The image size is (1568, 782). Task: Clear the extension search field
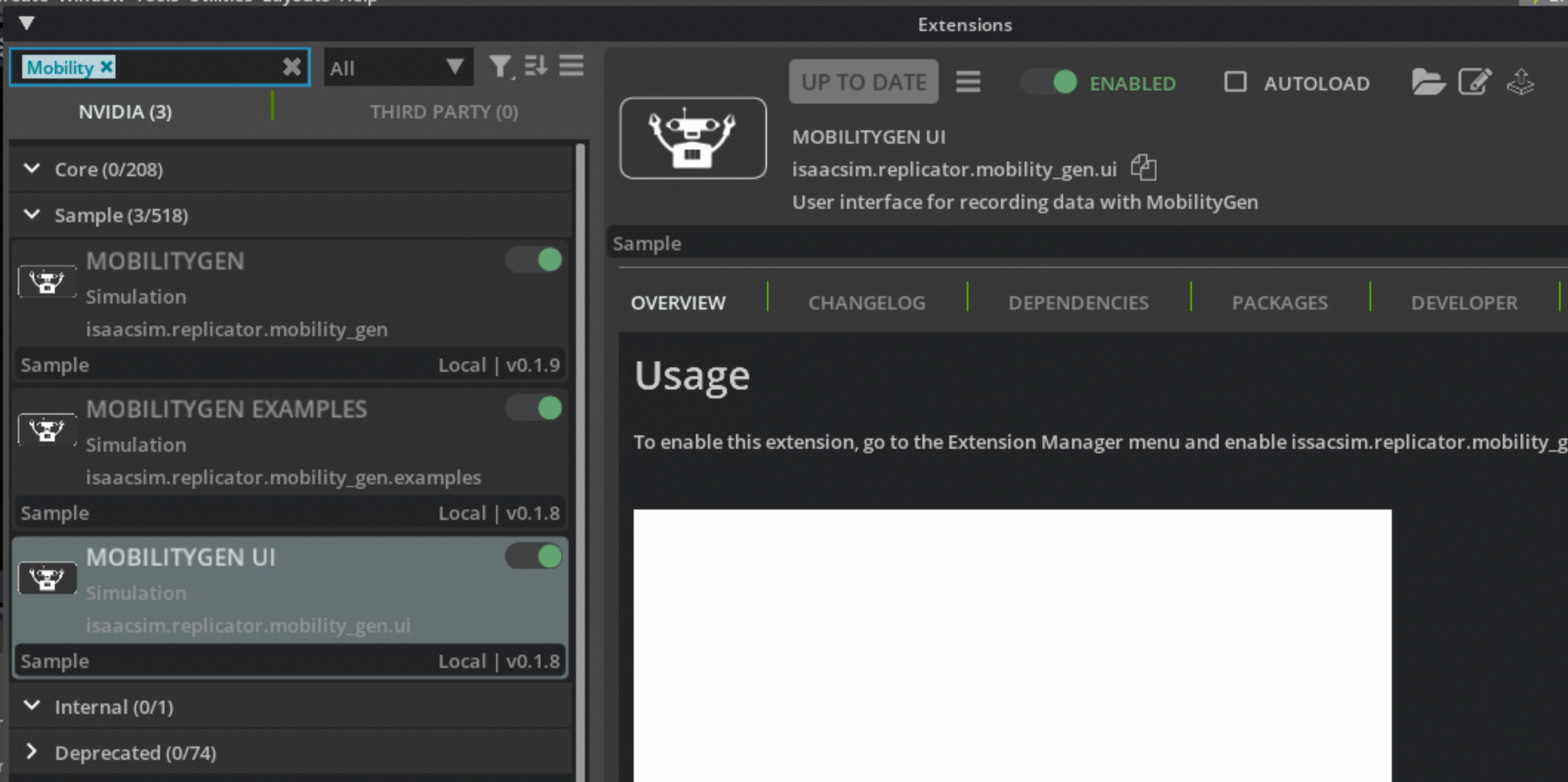point(292,67)
